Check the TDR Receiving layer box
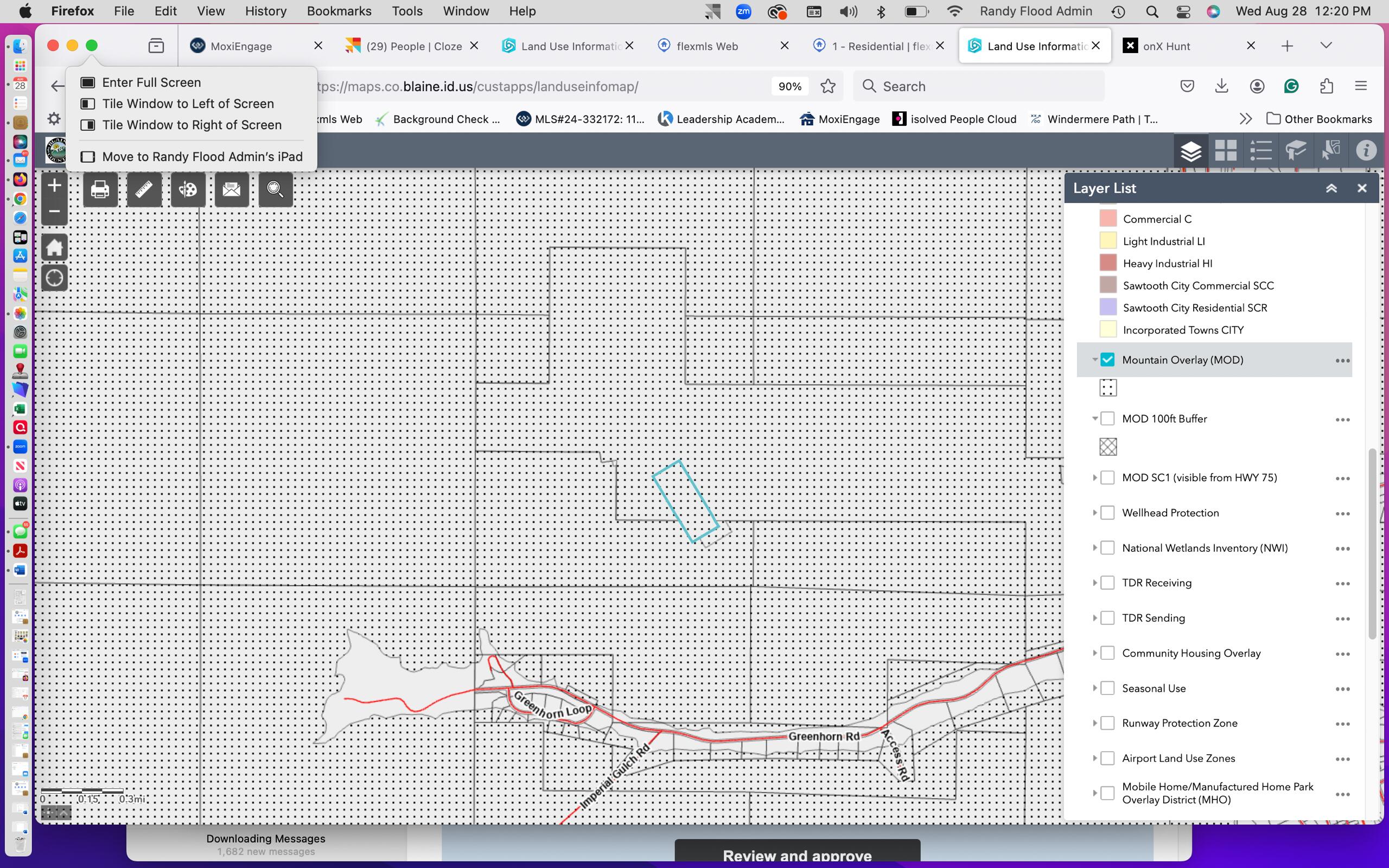The image size is (1389, 868). pyautogui.click(x=1108, y=583)
